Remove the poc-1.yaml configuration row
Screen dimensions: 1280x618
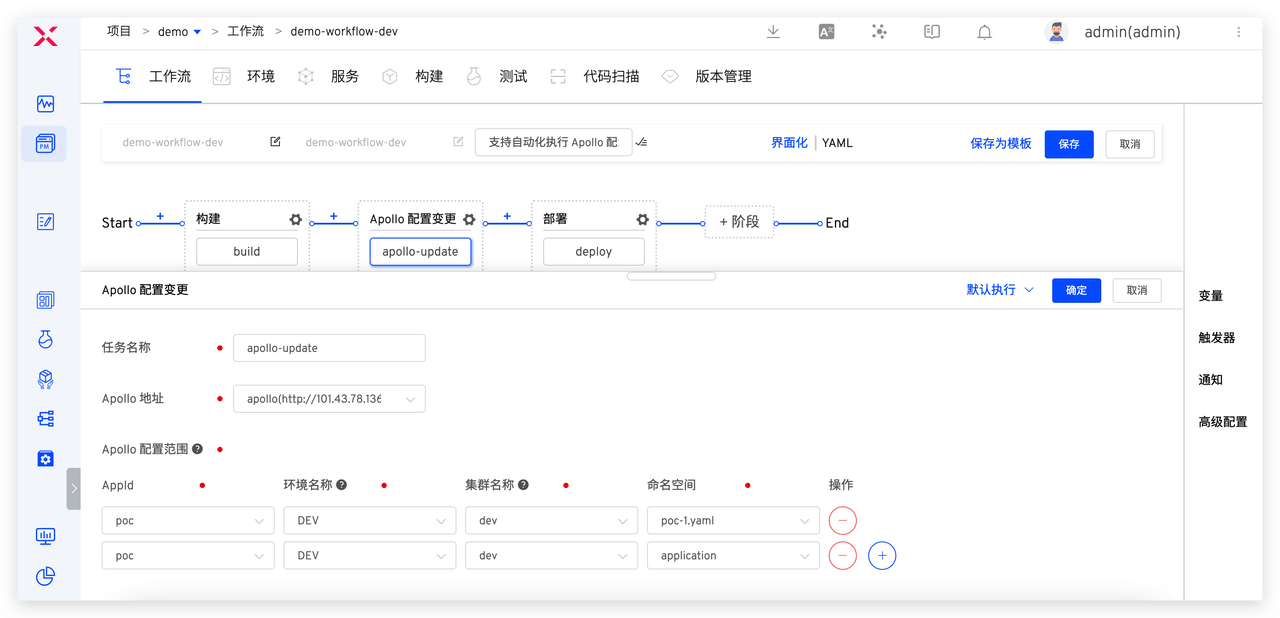pos(842,520)
